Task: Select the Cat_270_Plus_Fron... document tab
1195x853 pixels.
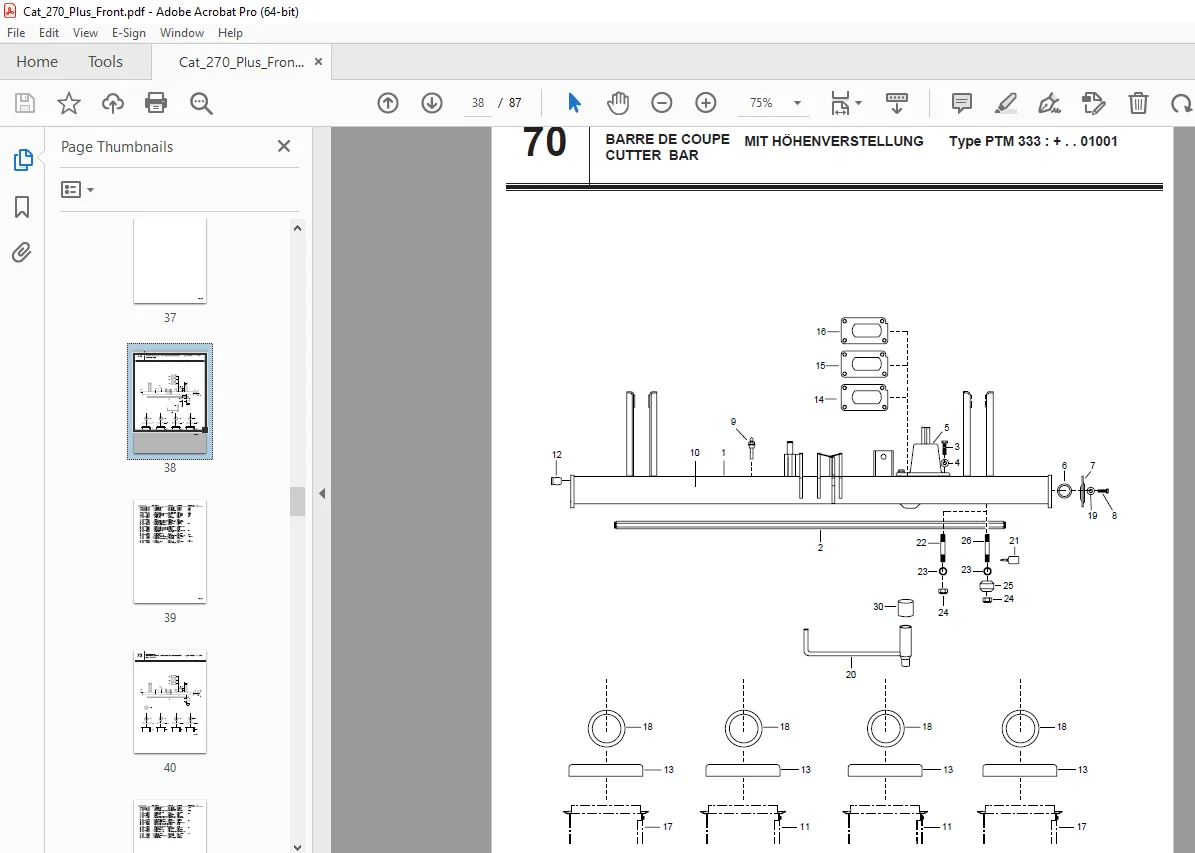Action: [241, 63]
